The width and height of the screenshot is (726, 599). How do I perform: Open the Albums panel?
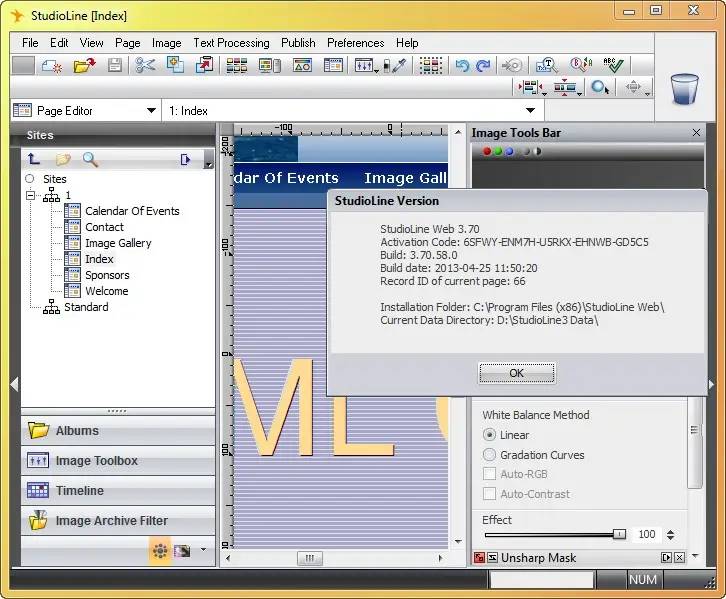point(118,431)
